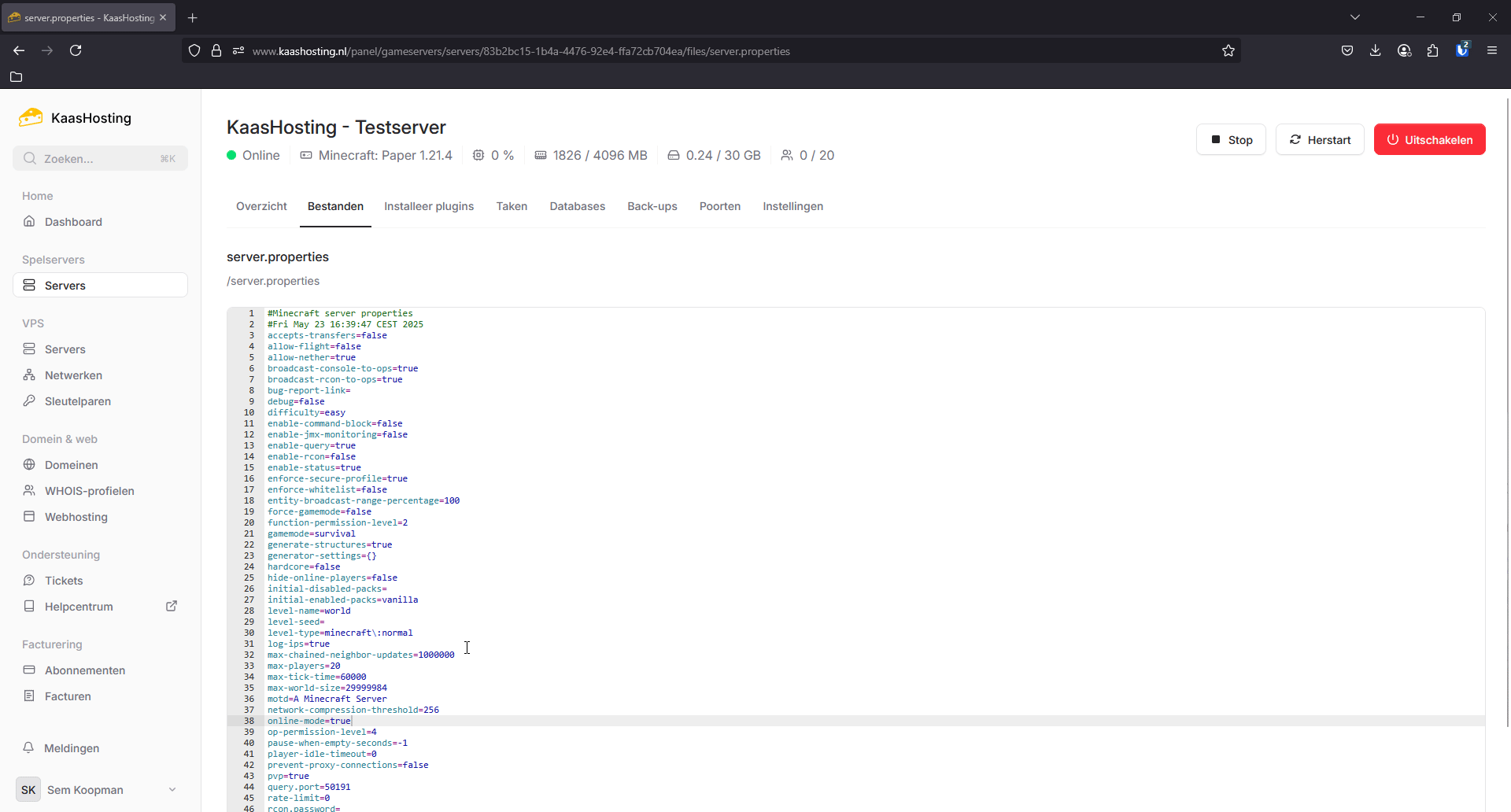Click the KaasHosting cheese logo icon
Image resolution: width=1511 pixels, height=812 pixels.
tap(31, 118)
